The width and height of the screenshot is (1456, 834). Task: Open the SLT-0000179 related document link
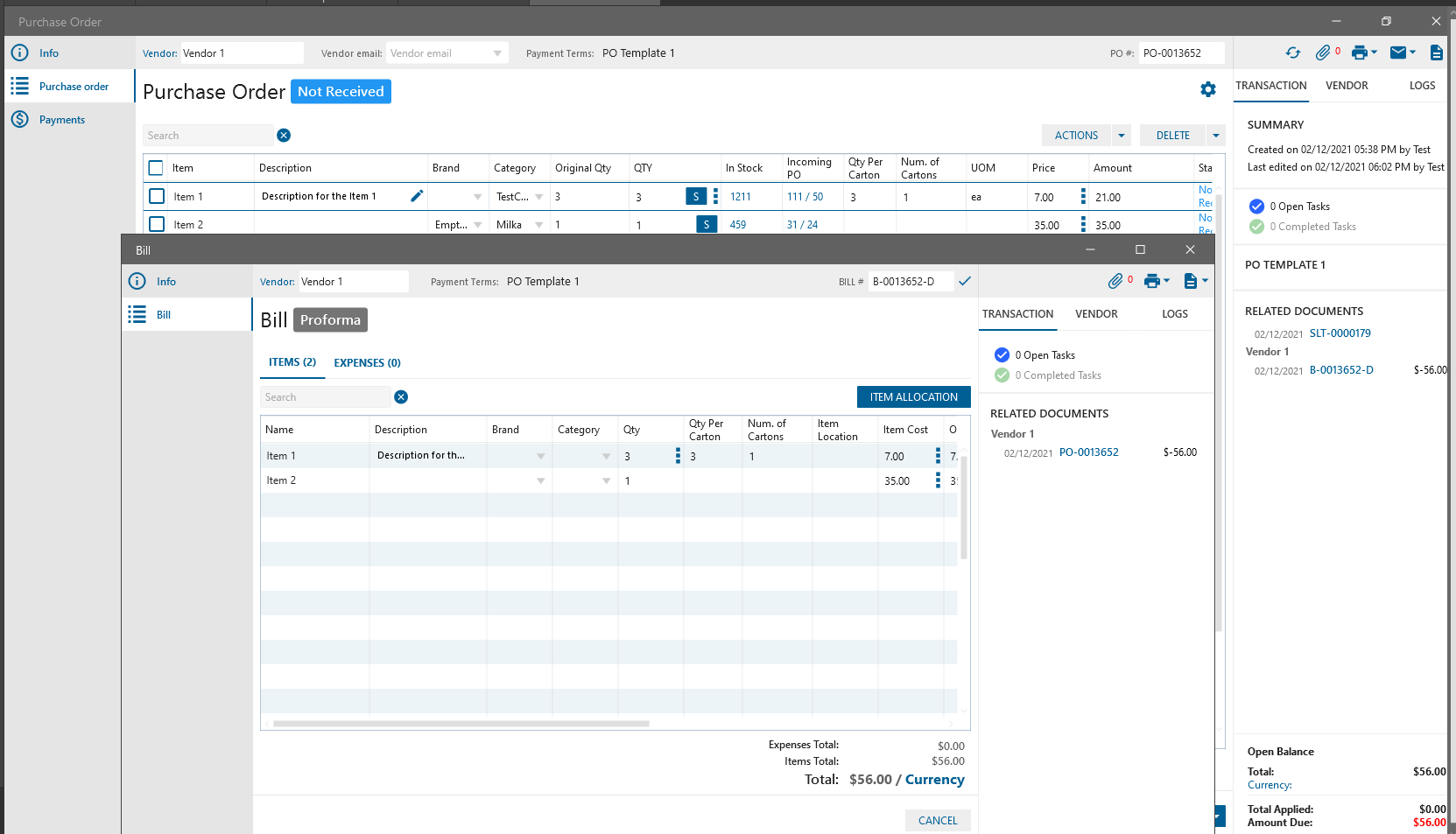point(1340,333)
